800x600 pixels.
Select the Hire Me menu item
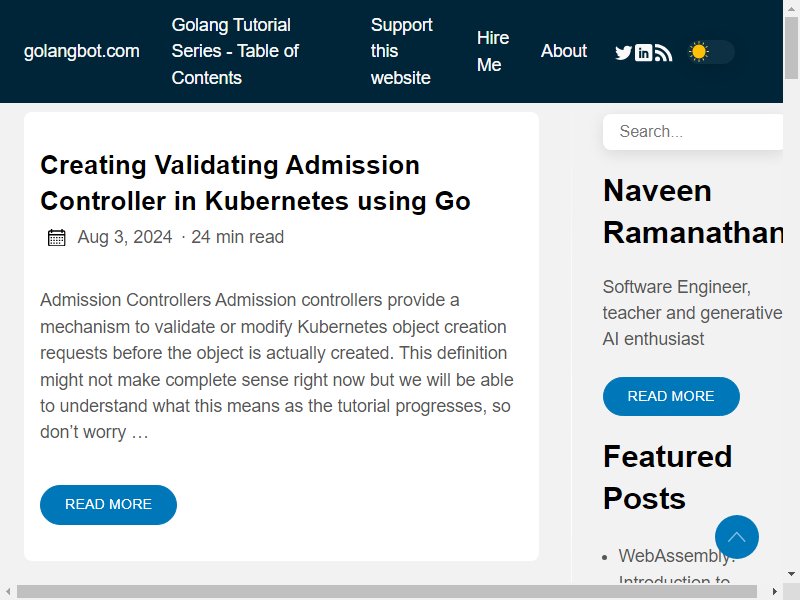493,51
